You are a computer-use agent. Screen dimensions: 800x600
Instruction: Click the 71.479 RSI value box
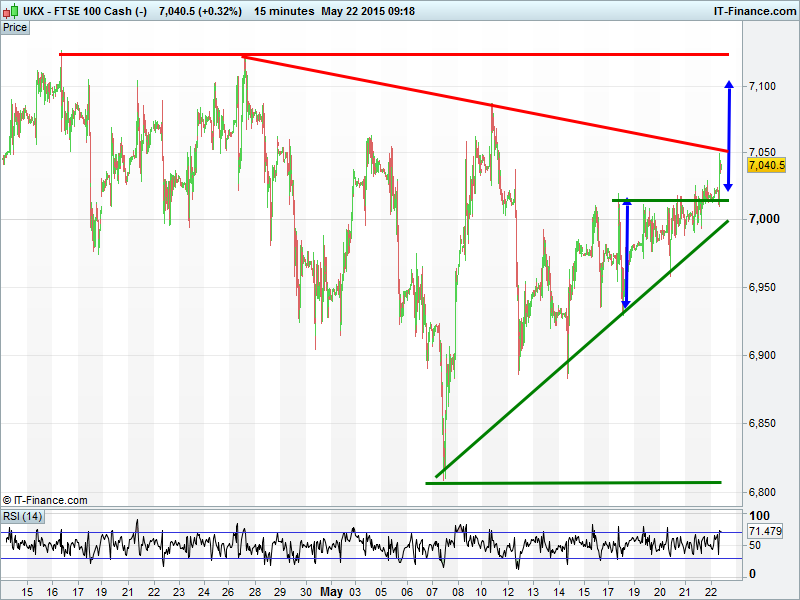pyautogui.click(x=765, y=531)
